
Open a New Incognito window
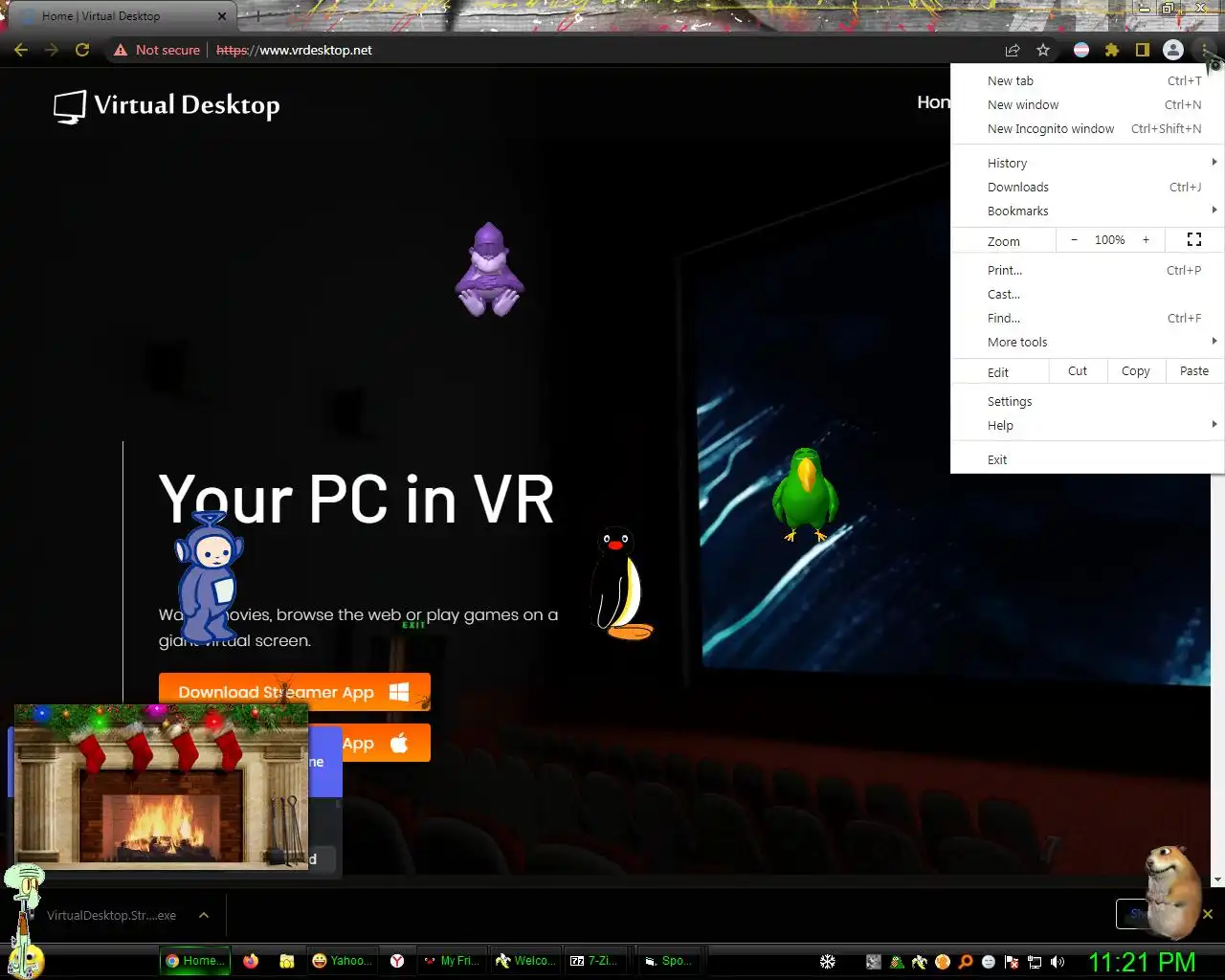[1088, 129]
